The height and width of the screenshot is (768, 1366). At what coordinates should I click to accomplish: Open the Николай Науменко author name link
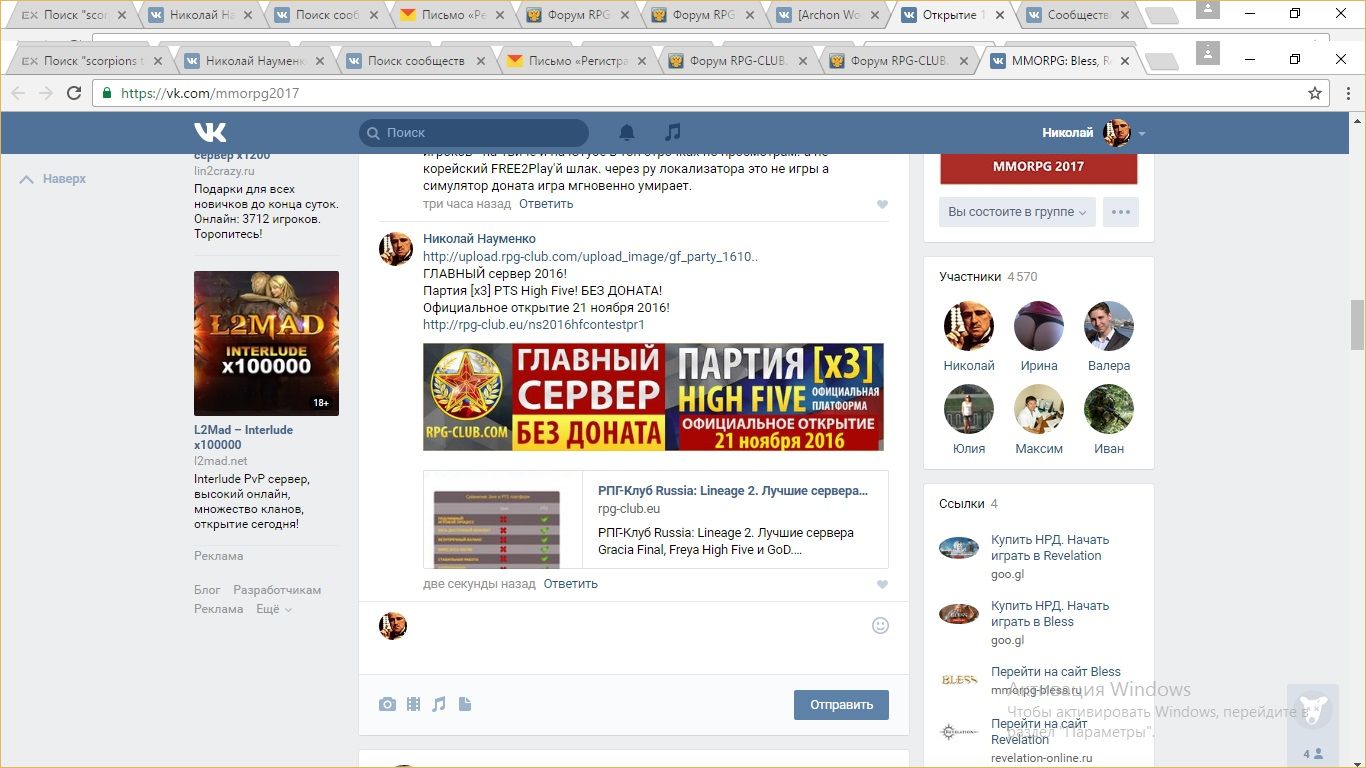pyautogui.click(x=479, y=239)
